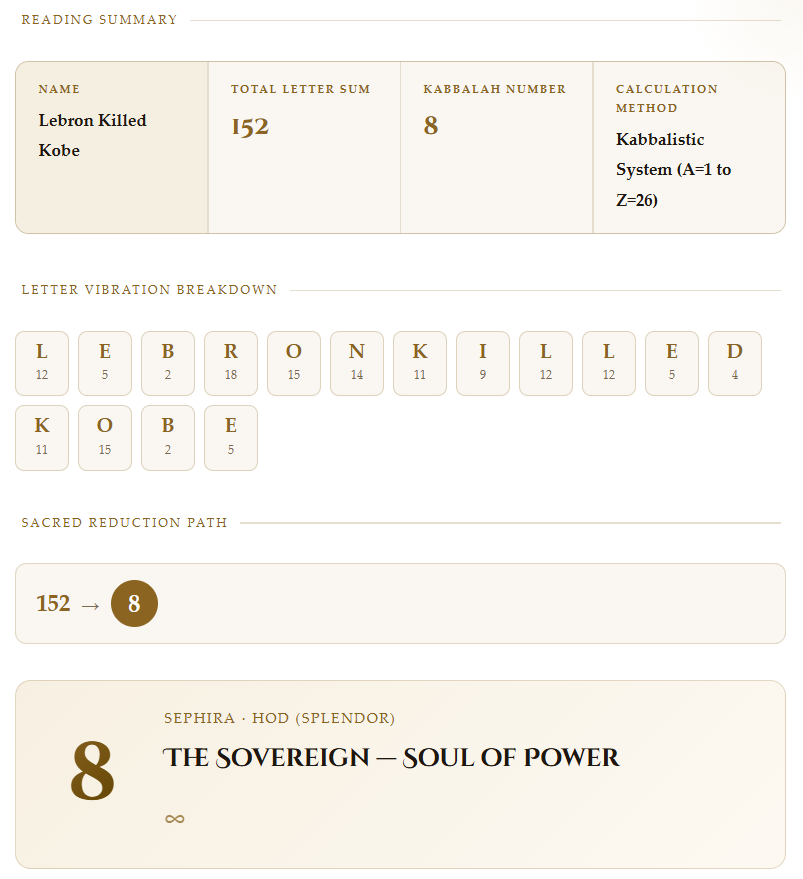The height and width of the screenshot is (879, 803).
Task: Click the Sacred Reduction Path heading
Action: pos(124,522)
